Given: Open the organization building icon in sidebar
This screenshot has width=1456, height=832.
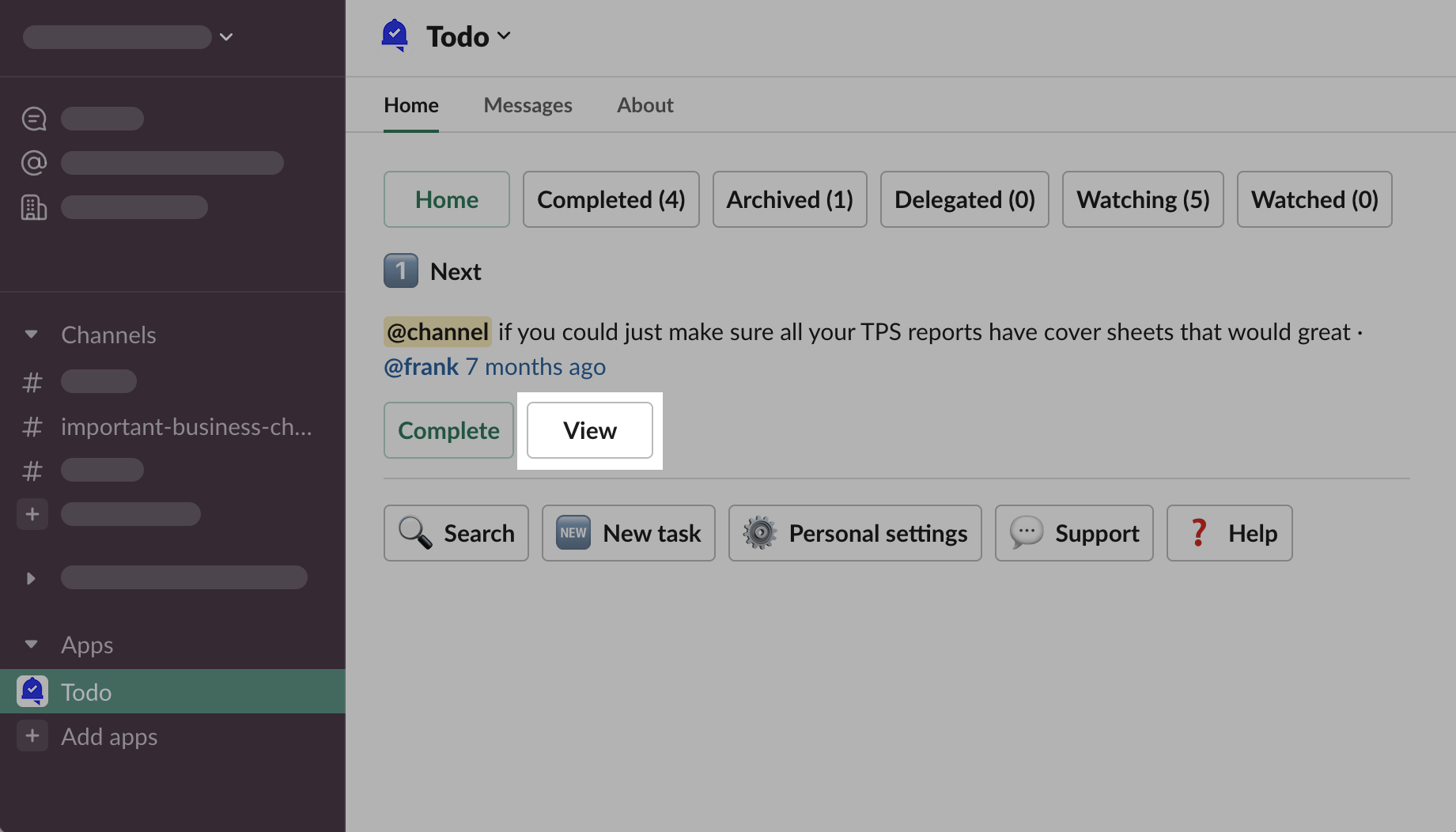Looking at the screenshot, I should [34, 207].
